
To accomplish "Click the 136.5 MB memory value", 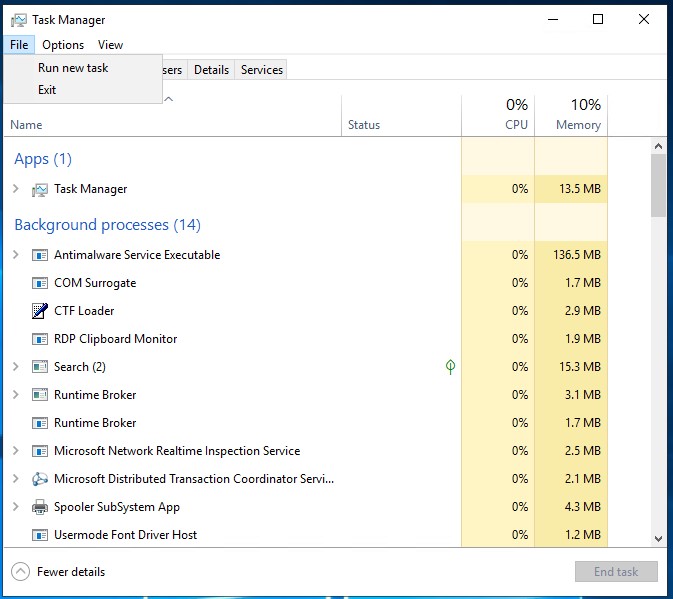I will pyautogui.click(x=577, y=255).
